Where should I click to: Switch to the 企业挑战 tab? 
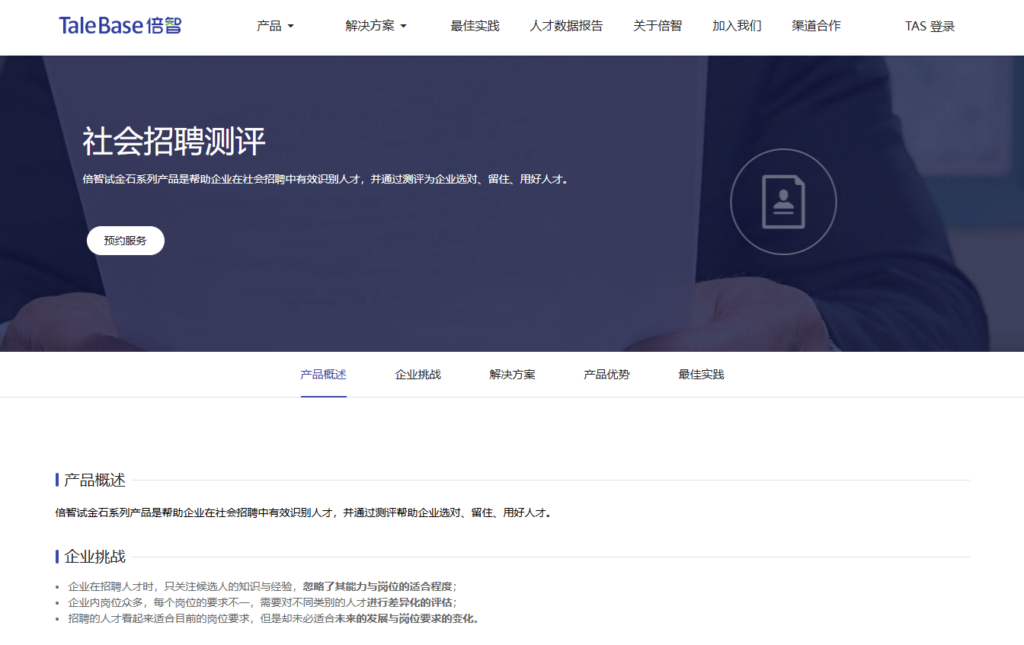pos(418,373)
